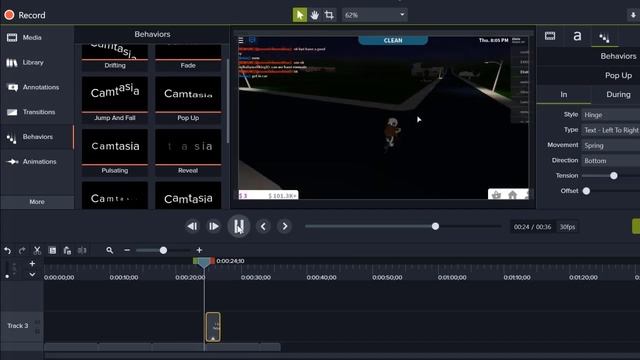Add a track with plus icon
The height and width of the screenshot is (360, 640).
tap(32, 264)
